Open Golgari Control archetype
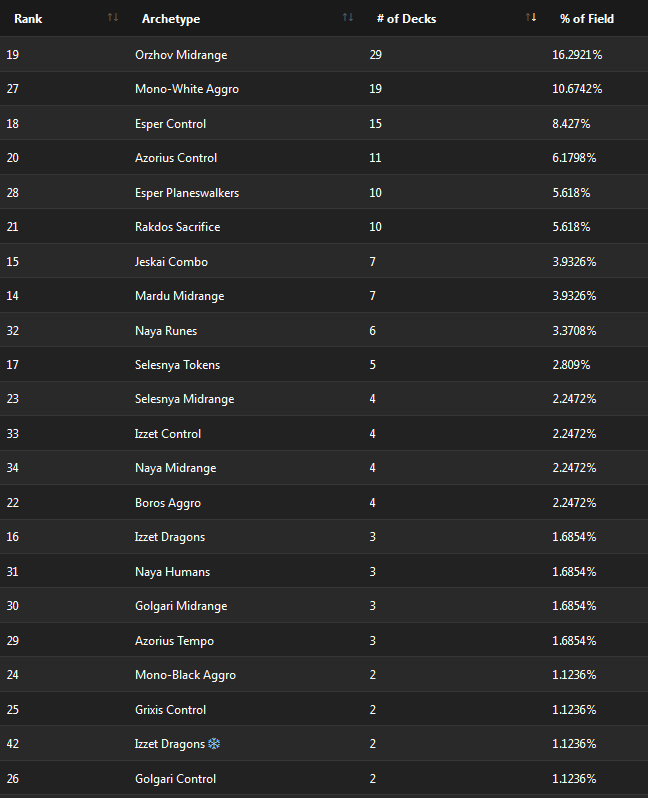648x798 pixels. pyautogui.click(x=176, y=779)
